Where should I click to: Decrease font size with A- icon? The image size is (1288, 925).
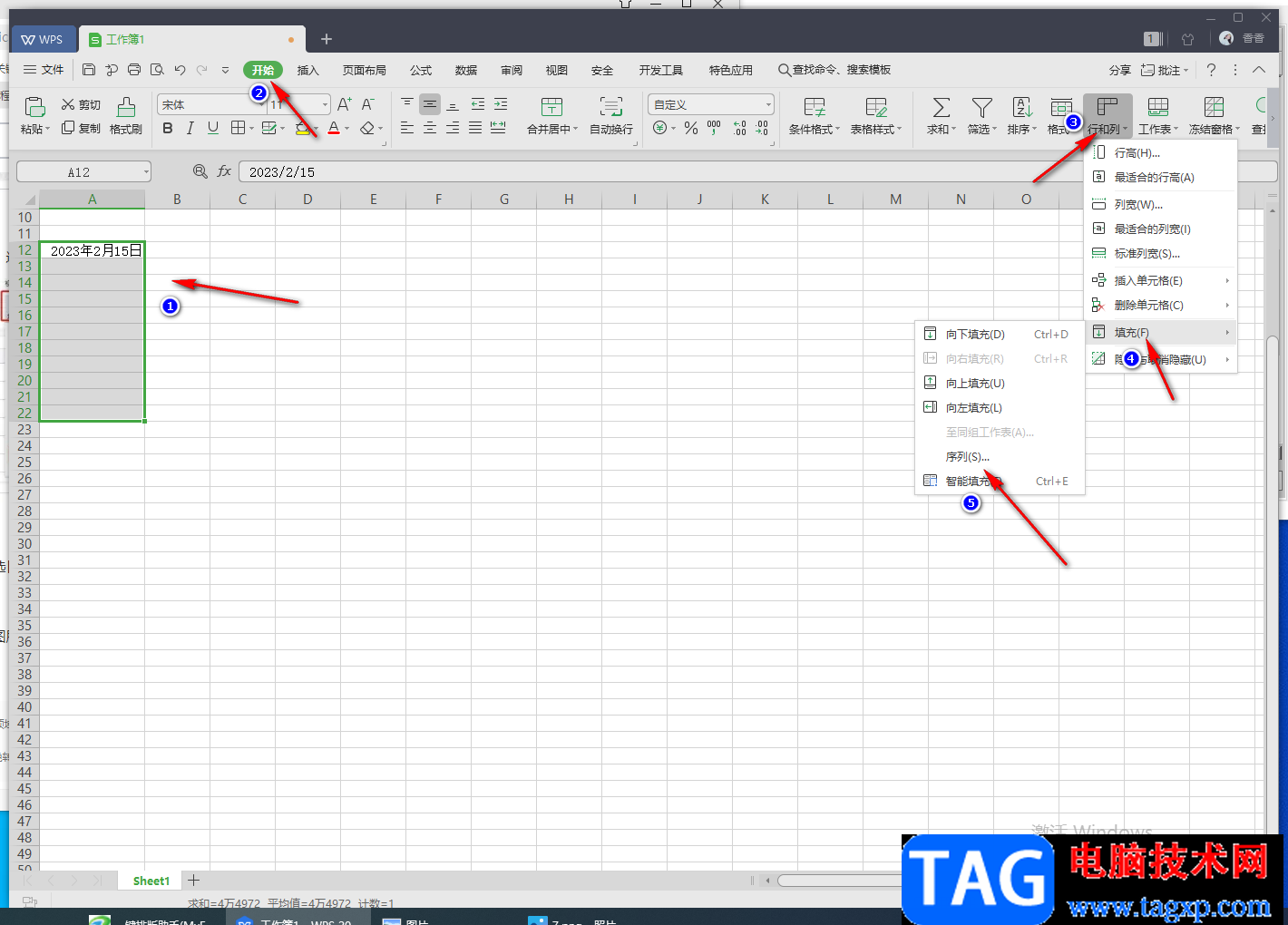pyautogui.click(x=367, y=105)
